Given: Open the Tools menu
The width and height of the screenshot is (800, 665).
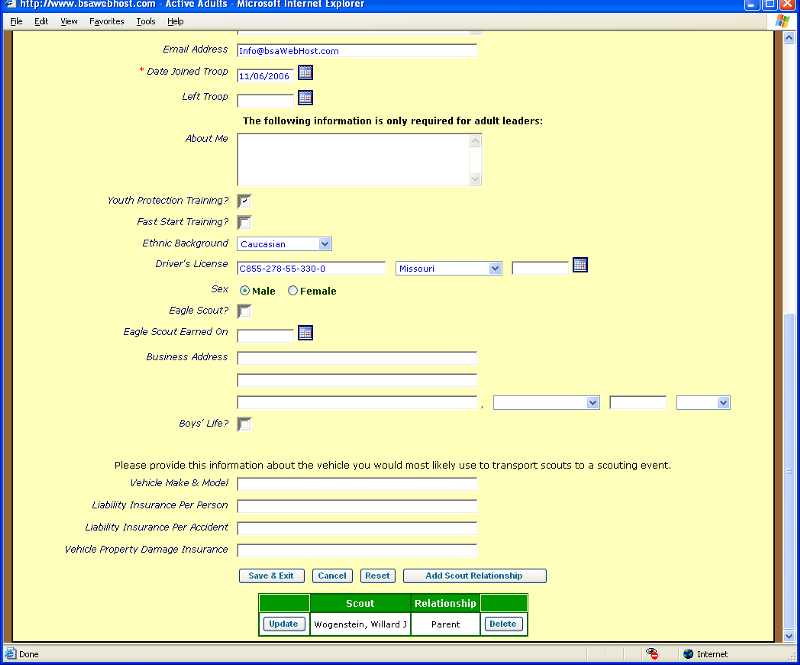Looking at the screenshot, I should pos(145,20).
